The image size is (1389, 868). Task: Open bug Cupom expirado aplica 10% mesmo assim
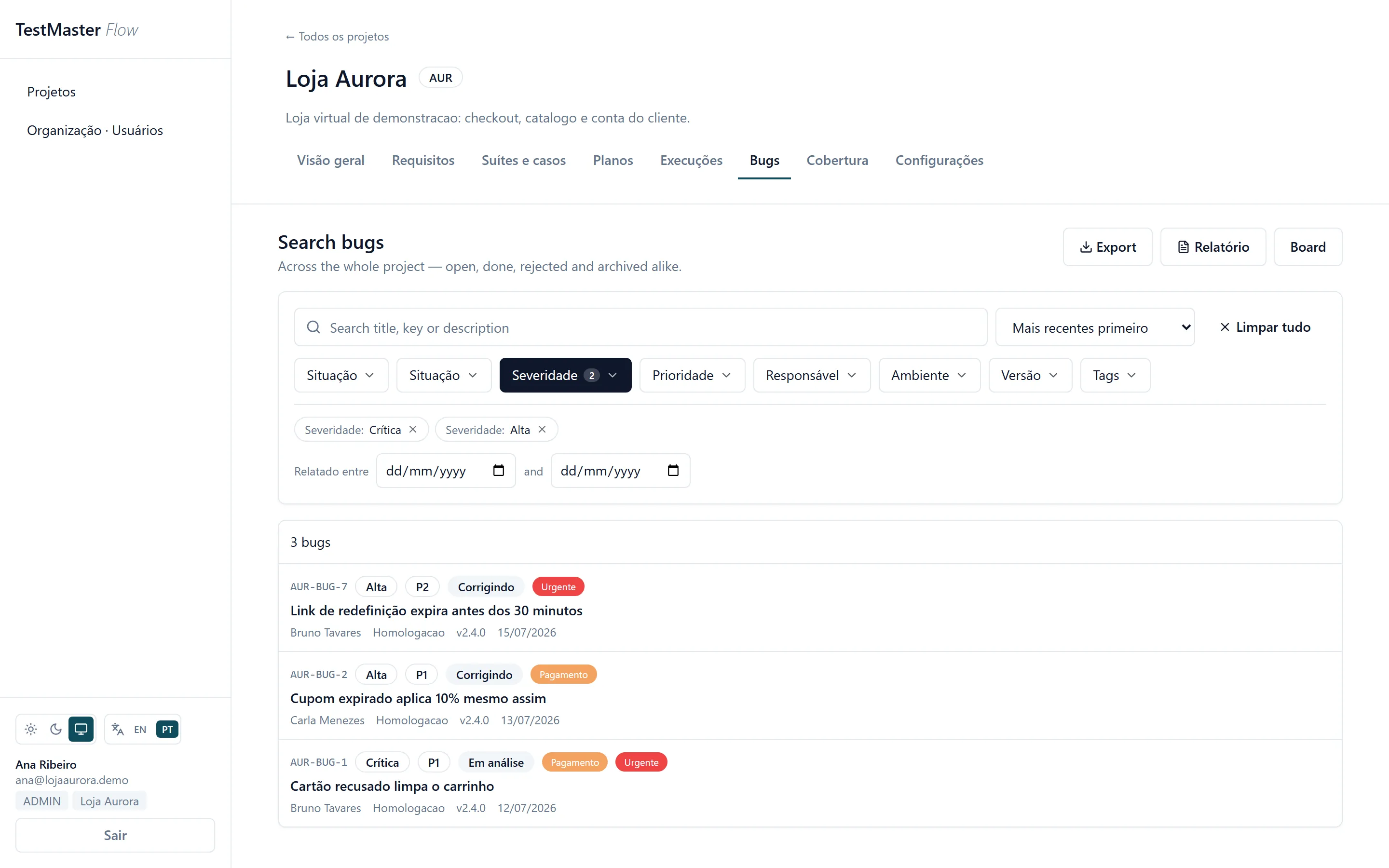418,698
